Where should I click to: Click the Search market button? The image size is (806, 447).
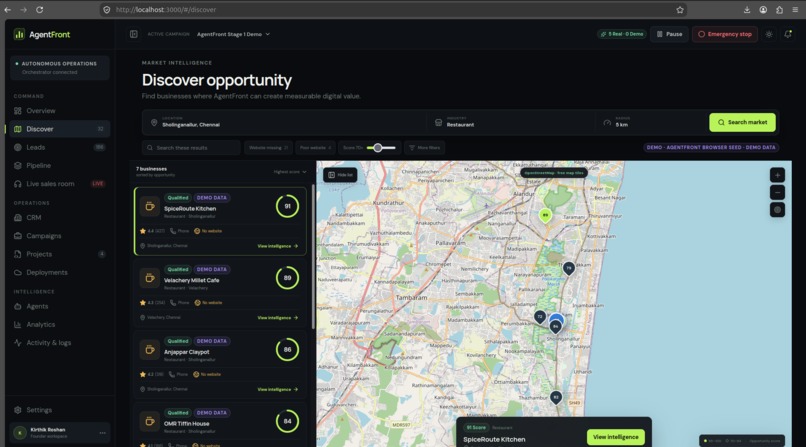pos(742,122)
